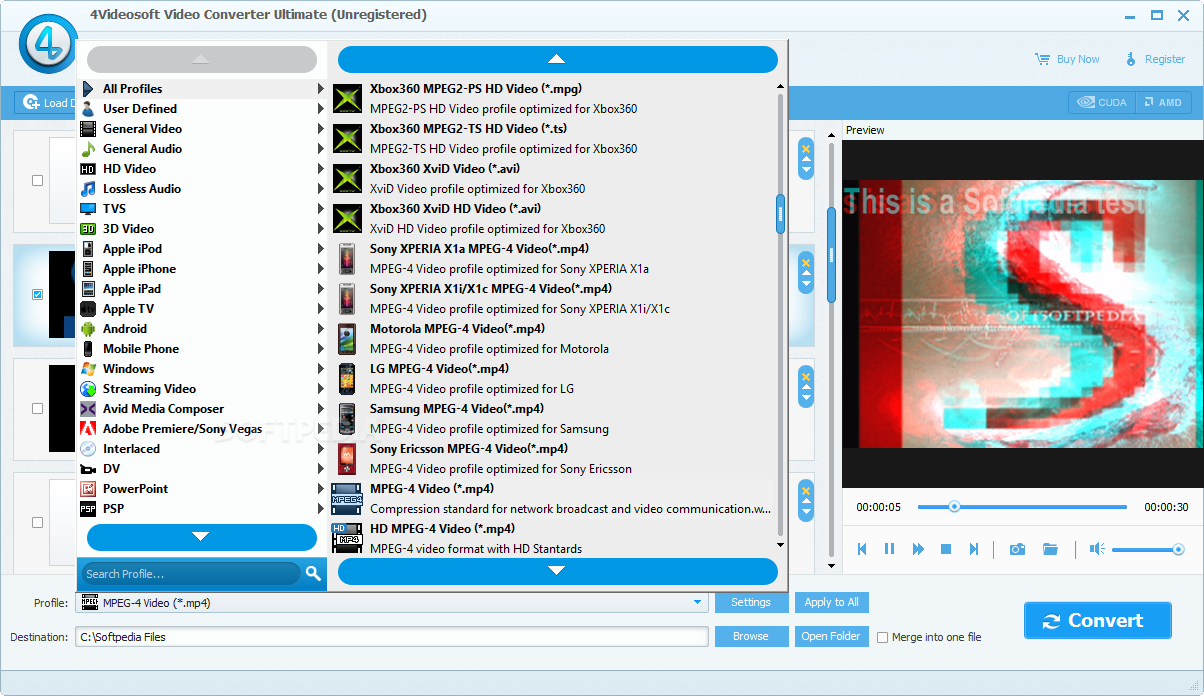This screenshot has height=696, width=1204.
Task: Adjust the volume slider handle
Action: pyautogui.click(x=1178, y=549)
